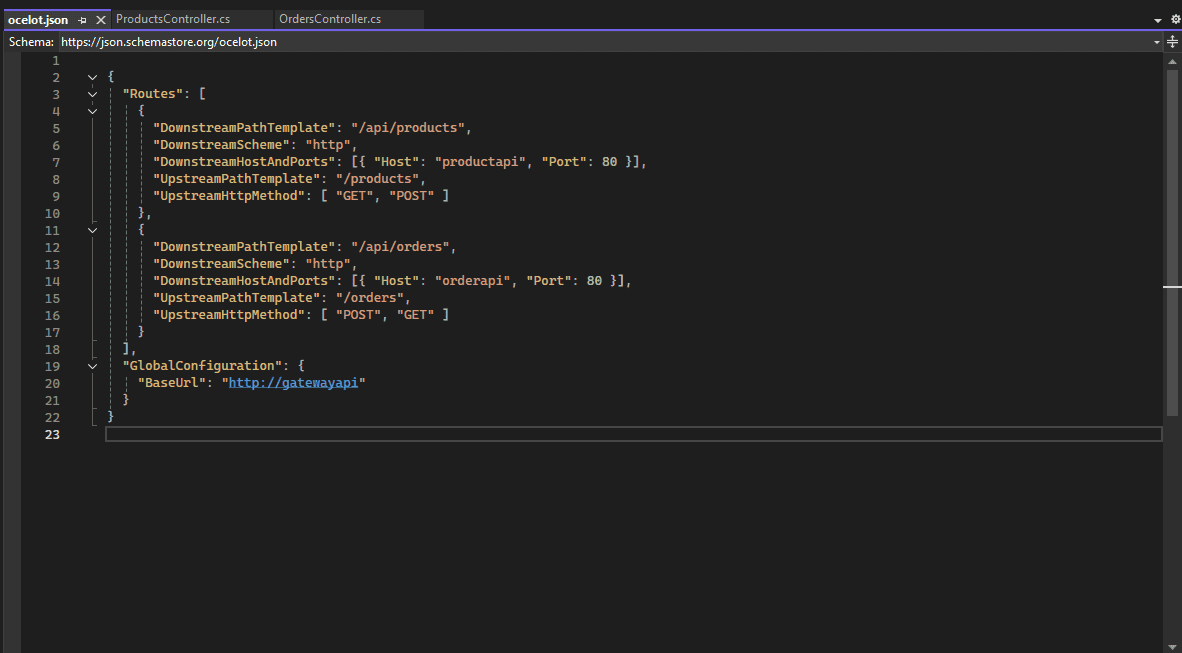This screenshot has width=1182, height=653.
Task: Click the "http" value on line 13
Action: click(328, 264)
